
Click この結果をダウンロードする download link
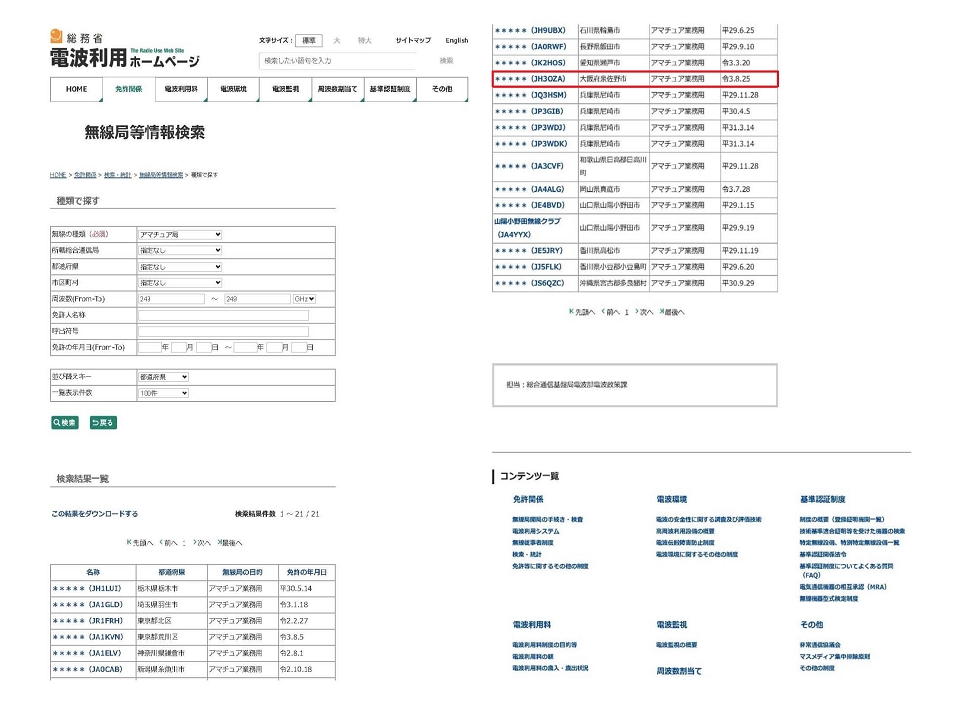95,514
